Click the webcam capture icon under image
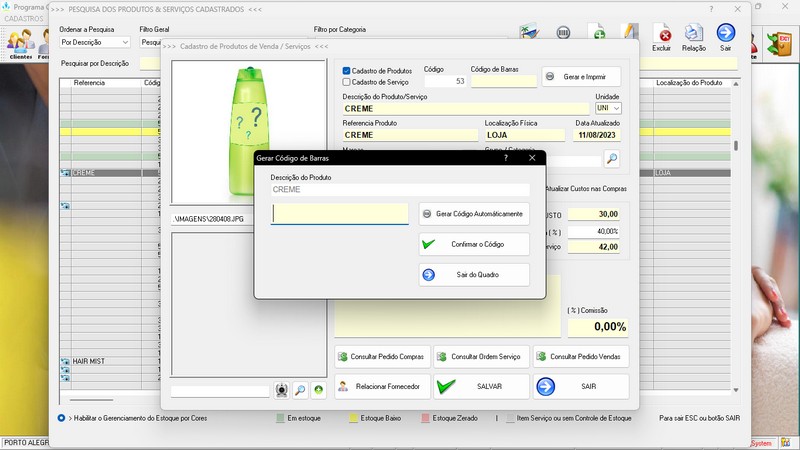800x450 pixels. coord(282,390)
